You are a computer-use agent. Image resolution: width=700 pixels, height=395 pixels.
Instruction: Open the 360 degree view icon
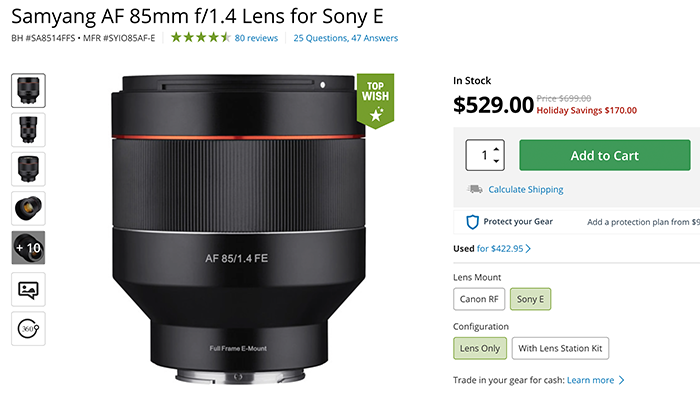pyautogui.click(x=28, y=329)
